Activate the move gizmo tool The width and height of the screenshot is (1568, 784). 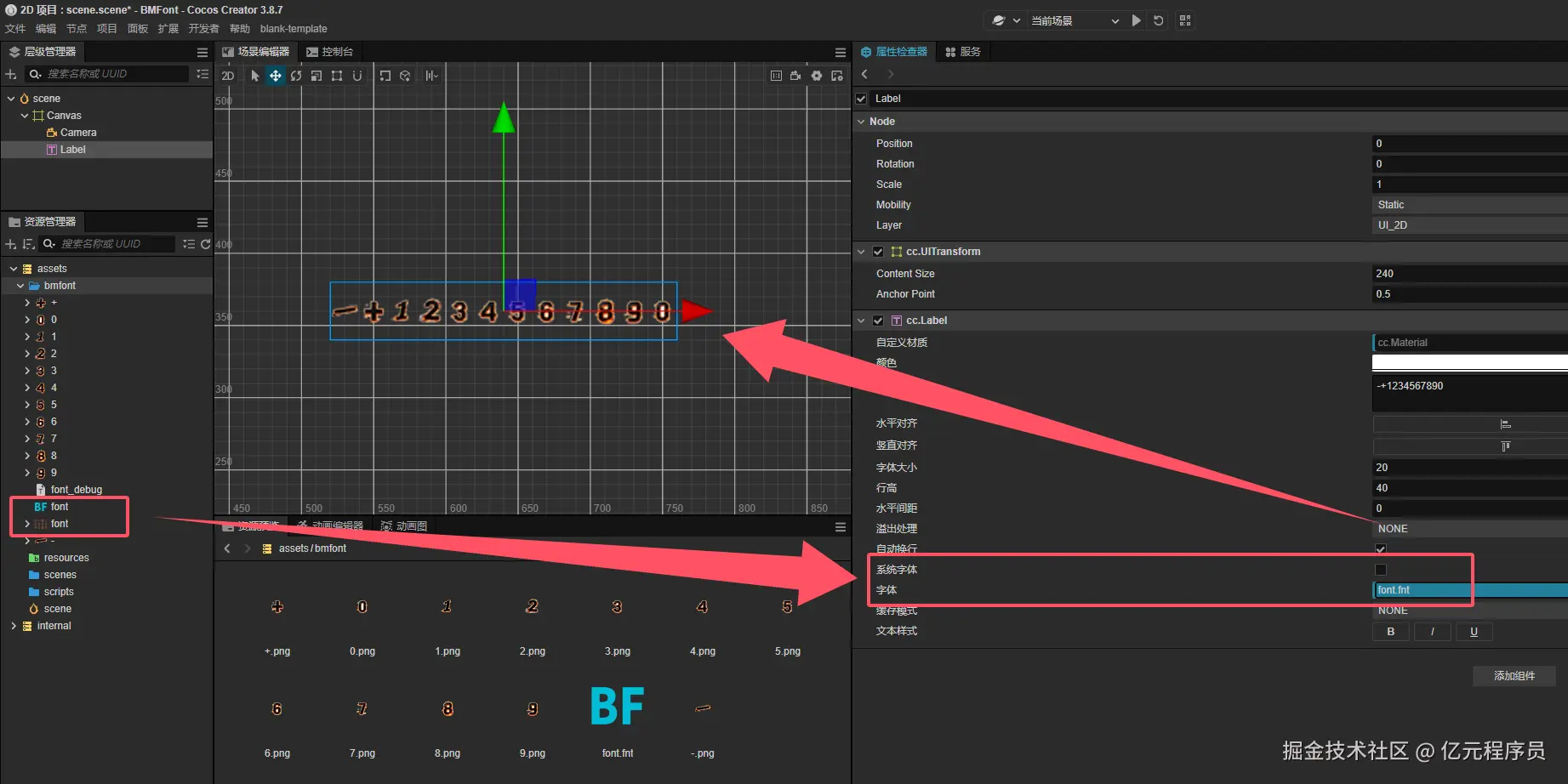[x=276, y=76]
